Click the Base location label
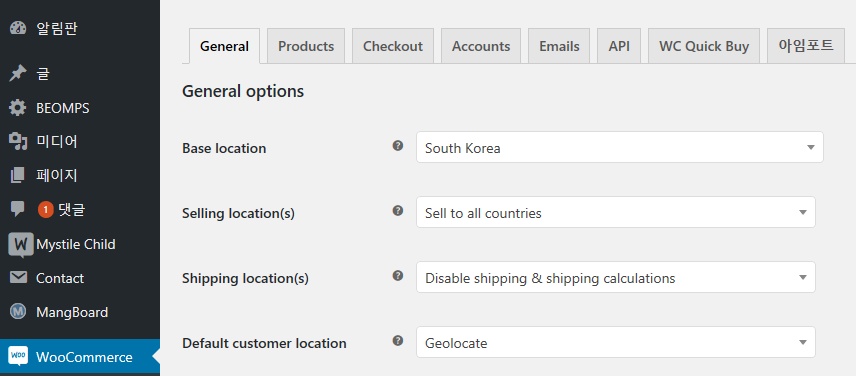This screenshot has height=376, width=856. [x=224, y=148]
